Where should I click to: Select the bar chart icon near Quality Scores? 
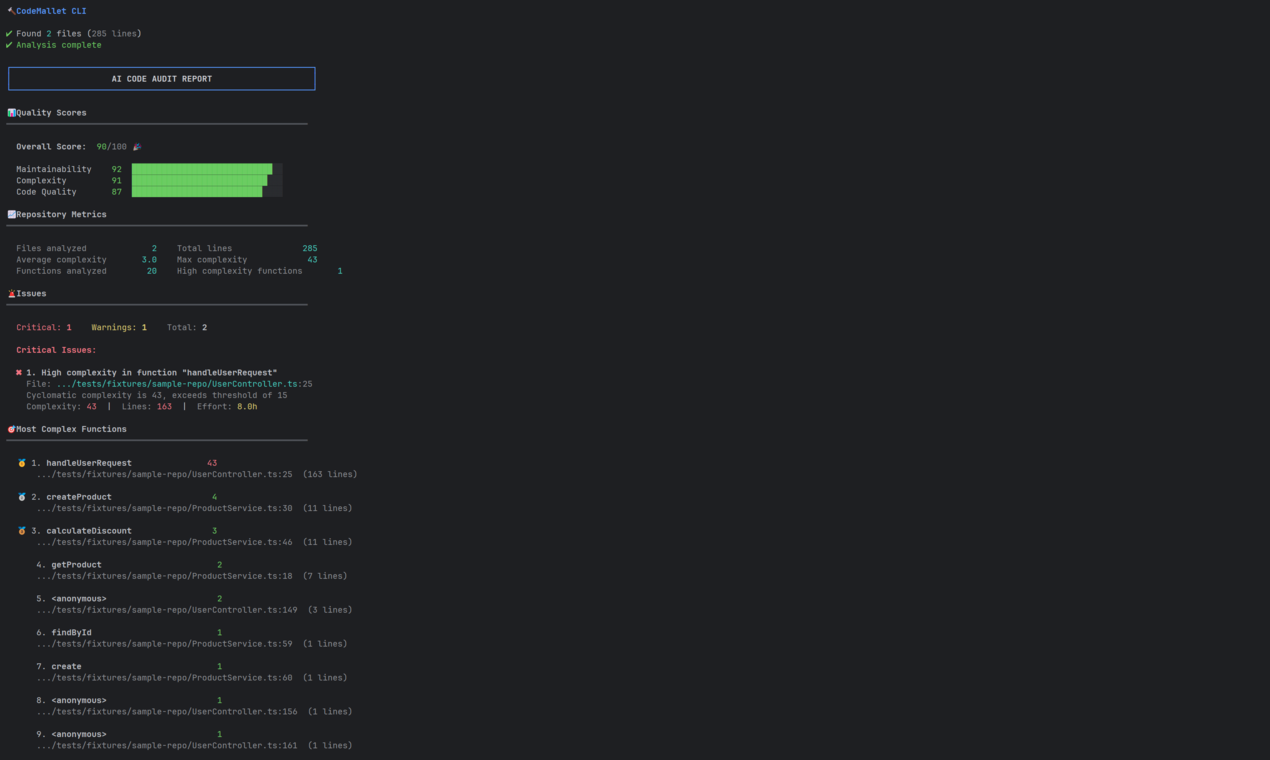11,112
